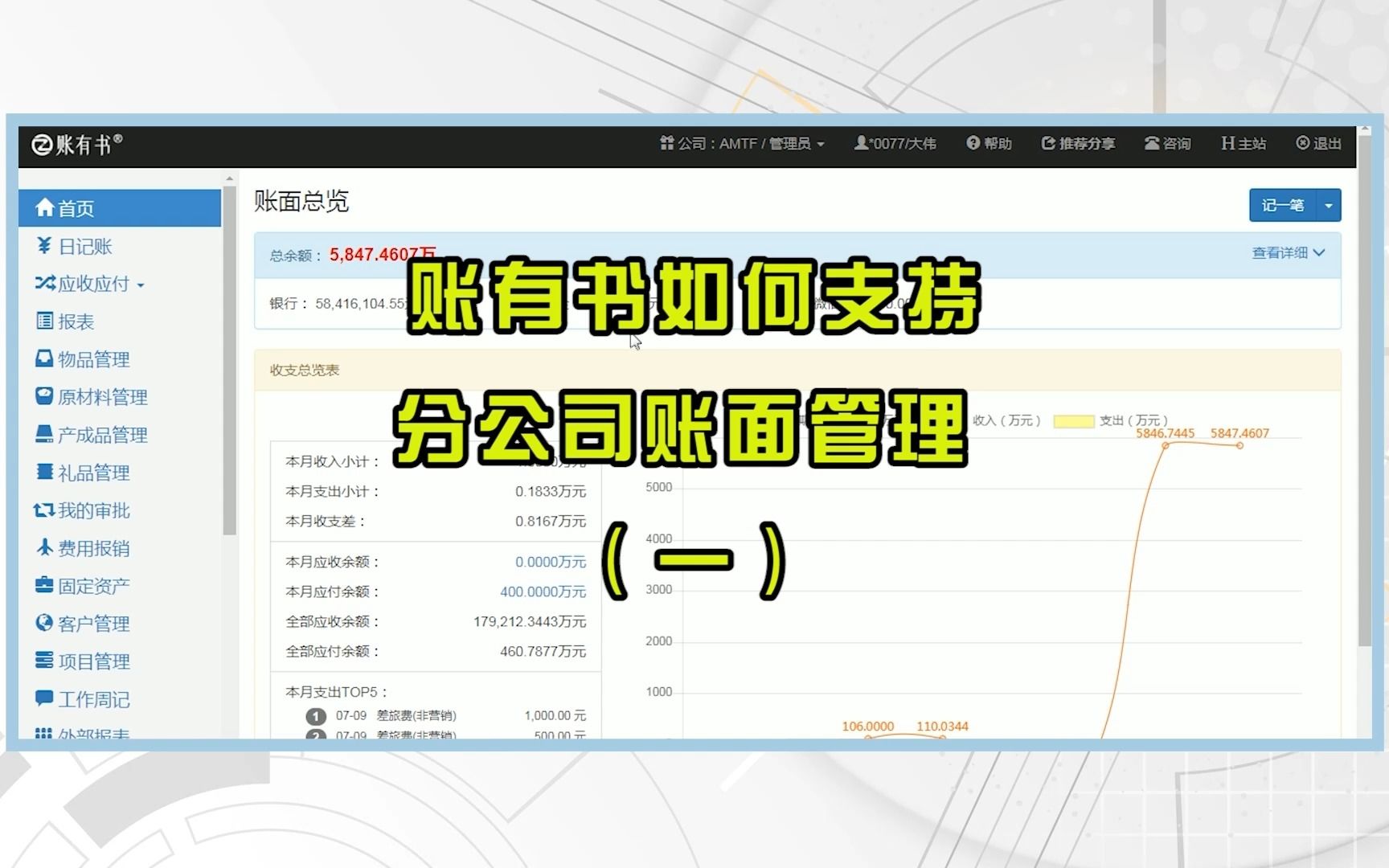The image size is (1389, 868).
Task: Click the disk icon beside 原材料管理
Action: (x=45, y=396)
